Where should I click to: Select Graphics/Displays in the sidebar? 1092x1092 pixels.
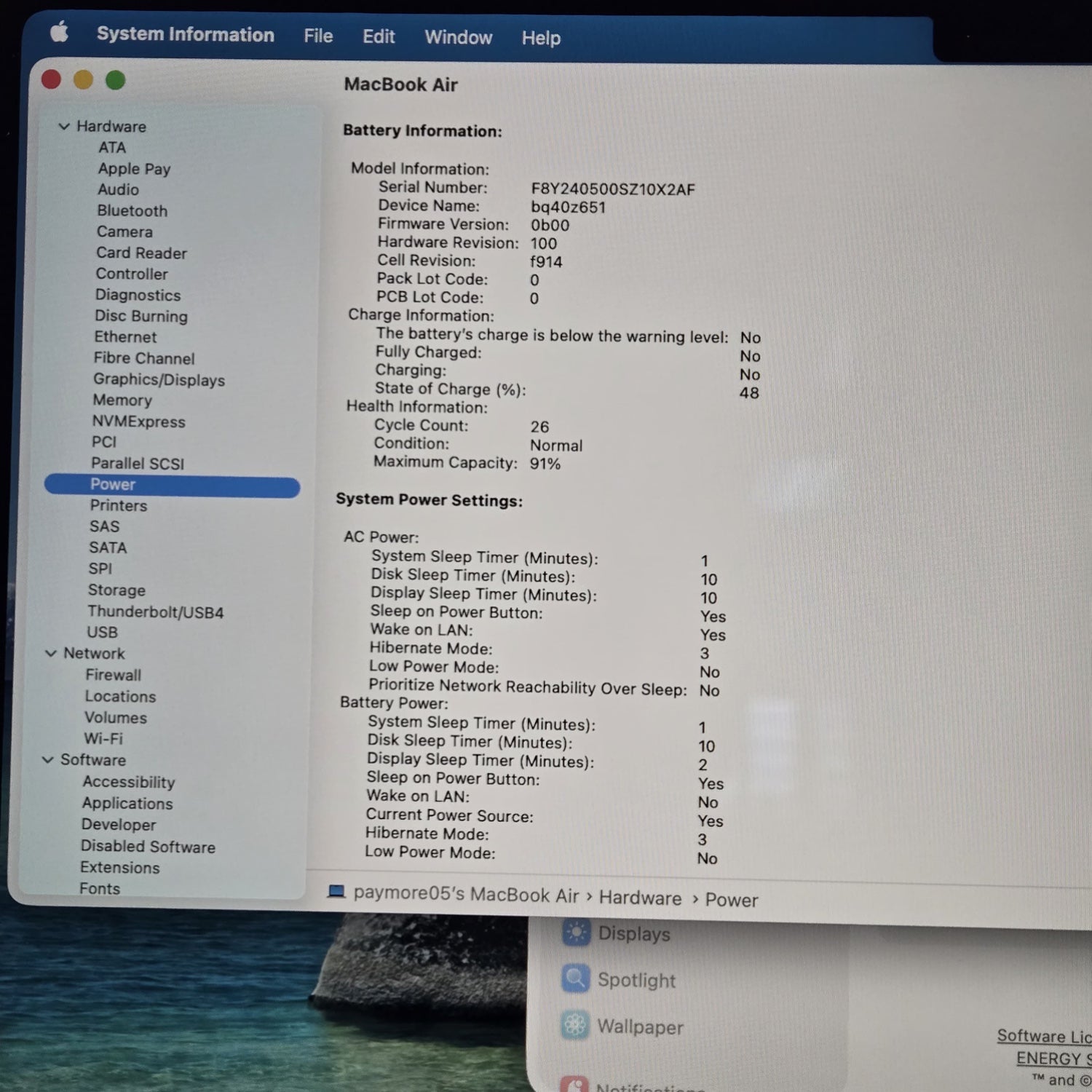159,379
